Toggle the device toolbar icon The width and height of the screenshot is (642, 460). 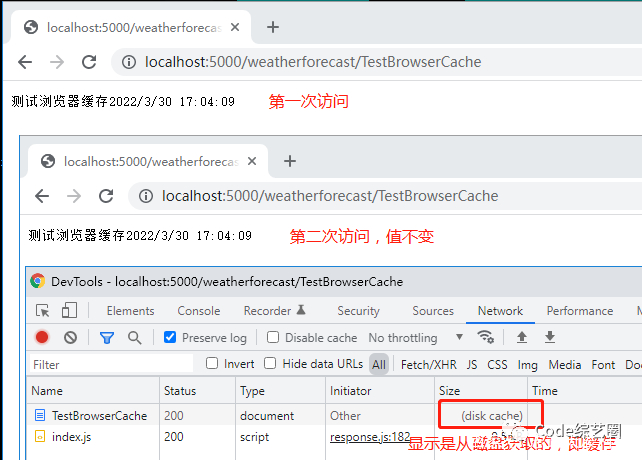pyautogui.click(x=69, y=311)
